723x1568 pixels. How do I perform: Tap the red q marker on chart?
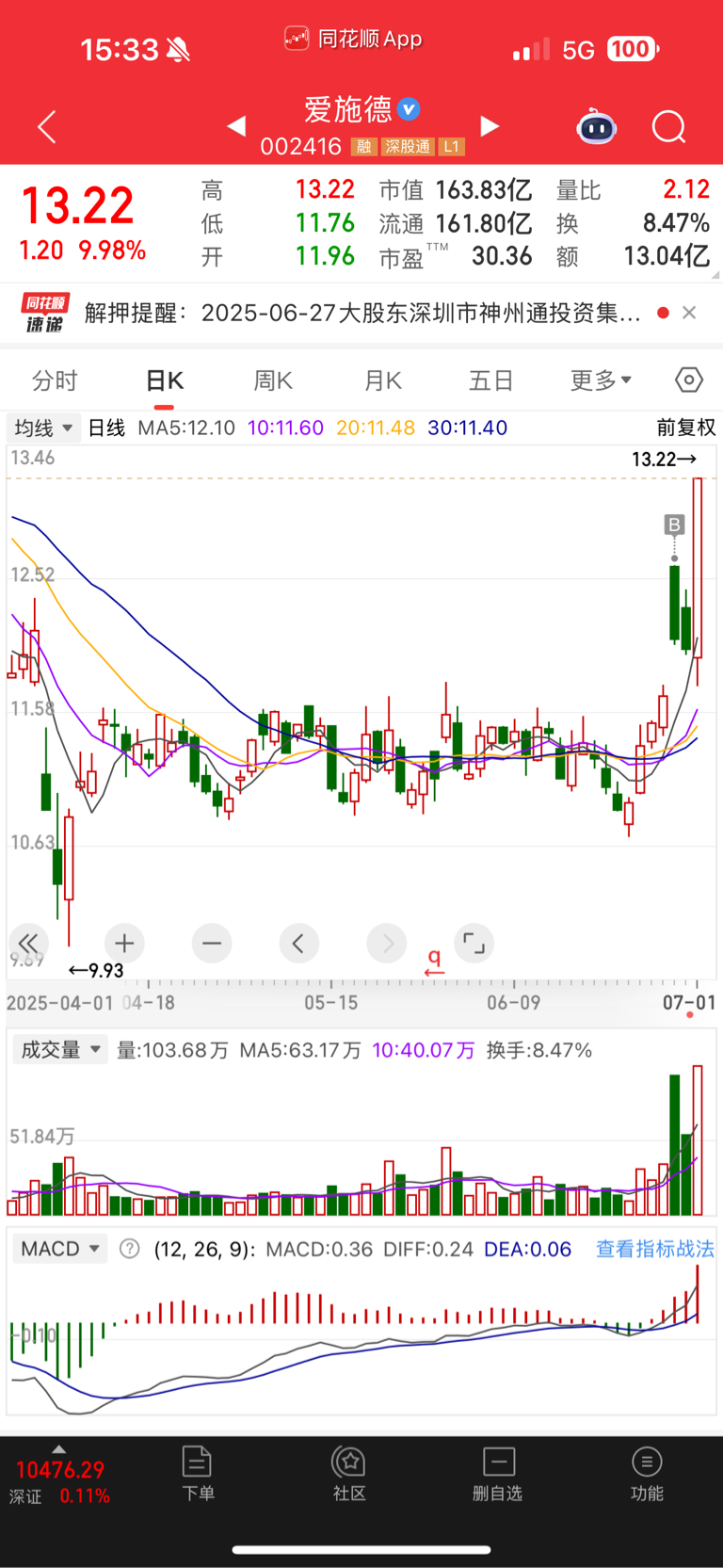[x=434, y=962]
